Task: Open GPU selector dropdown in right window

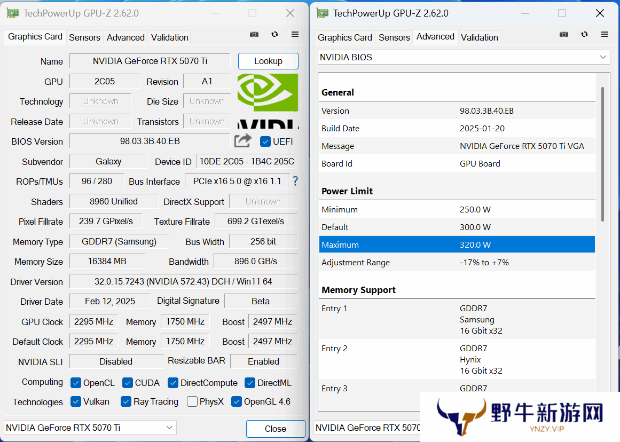Action: pos(367,428)
